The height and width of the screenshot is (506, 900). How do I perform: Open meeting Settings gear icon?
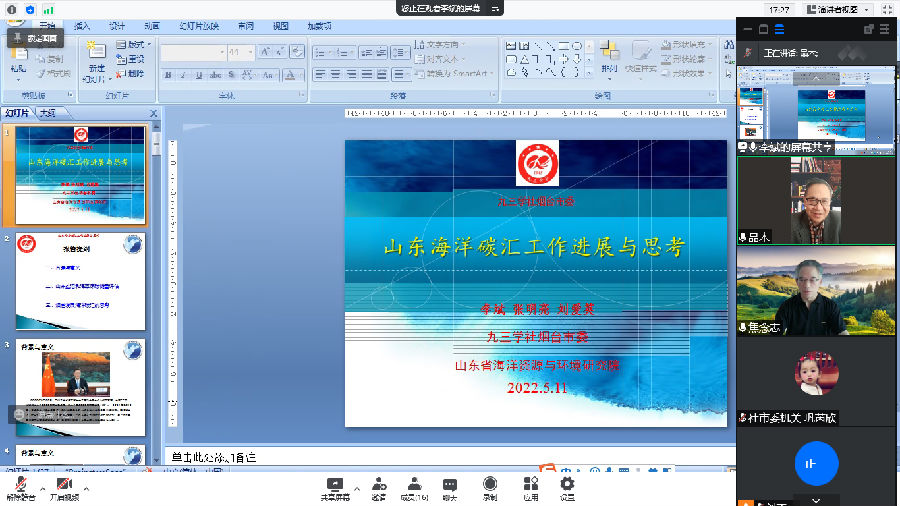[x=567, y=484]
